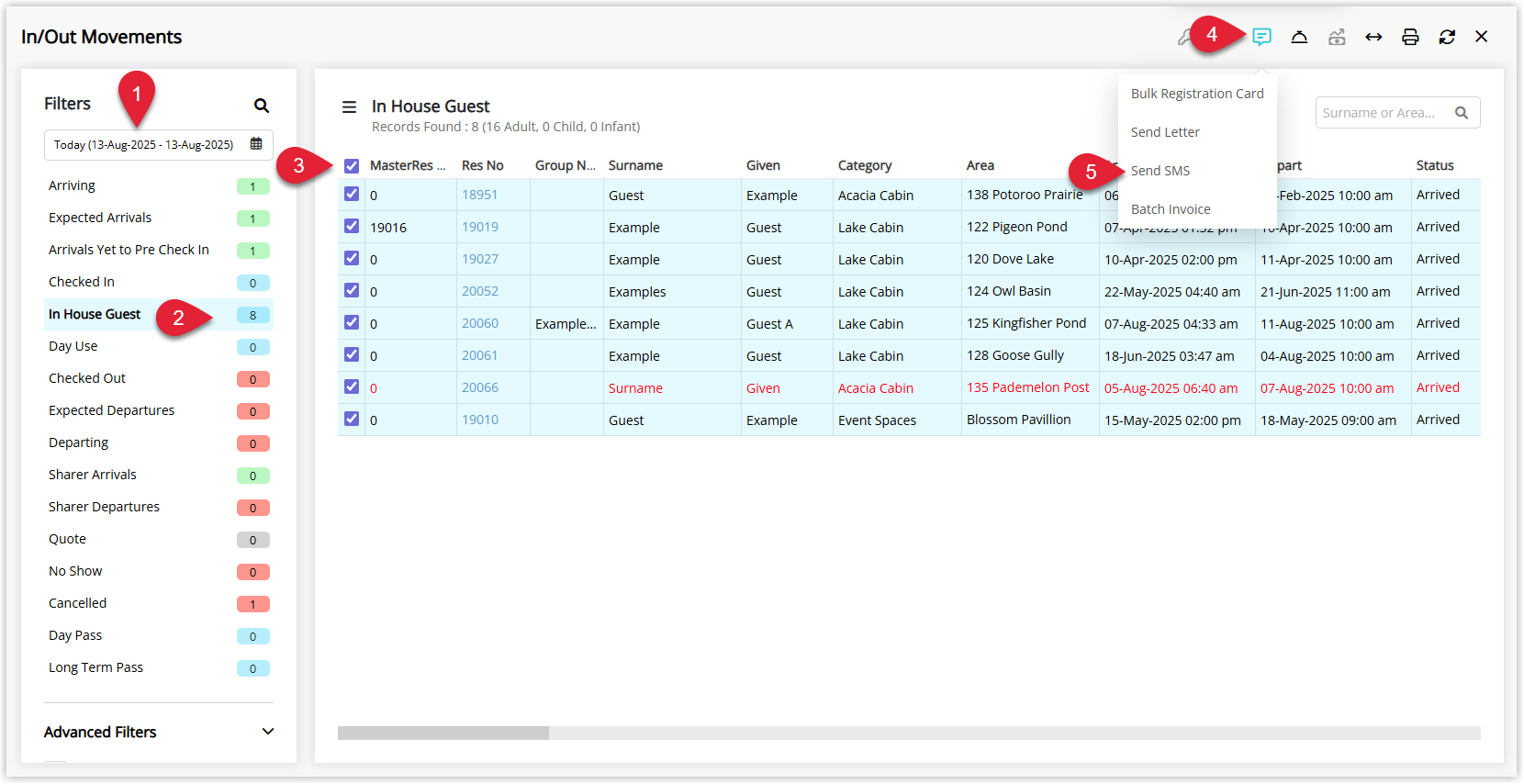Image resolution: width=1524 pixels, height=784 pixels.
Task: Open reservation number 20060 link
Action: [x=479, y=323]
